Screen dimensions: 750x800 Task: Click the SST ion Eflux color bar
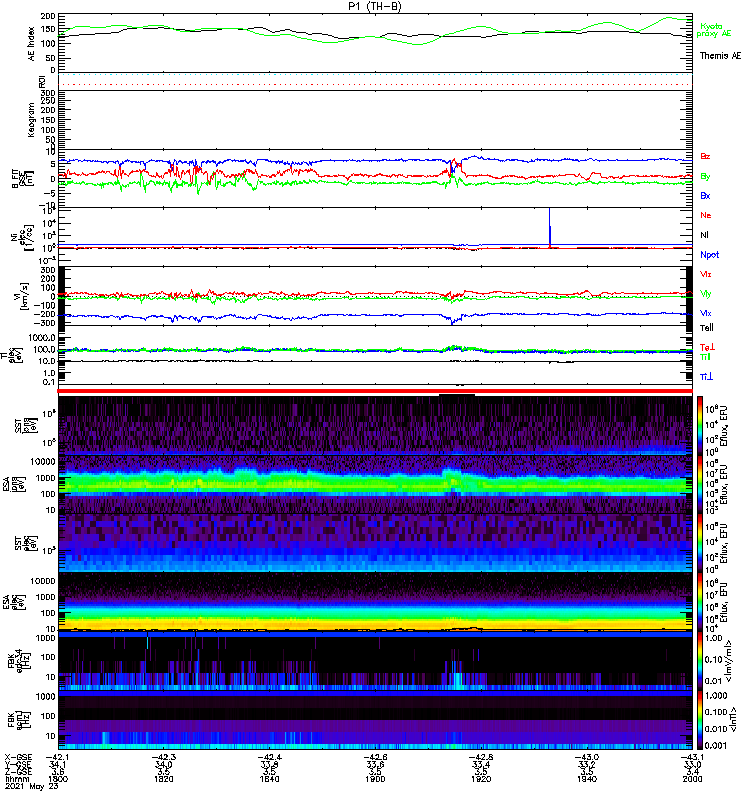pyautogui.click(x=700, y=426)
